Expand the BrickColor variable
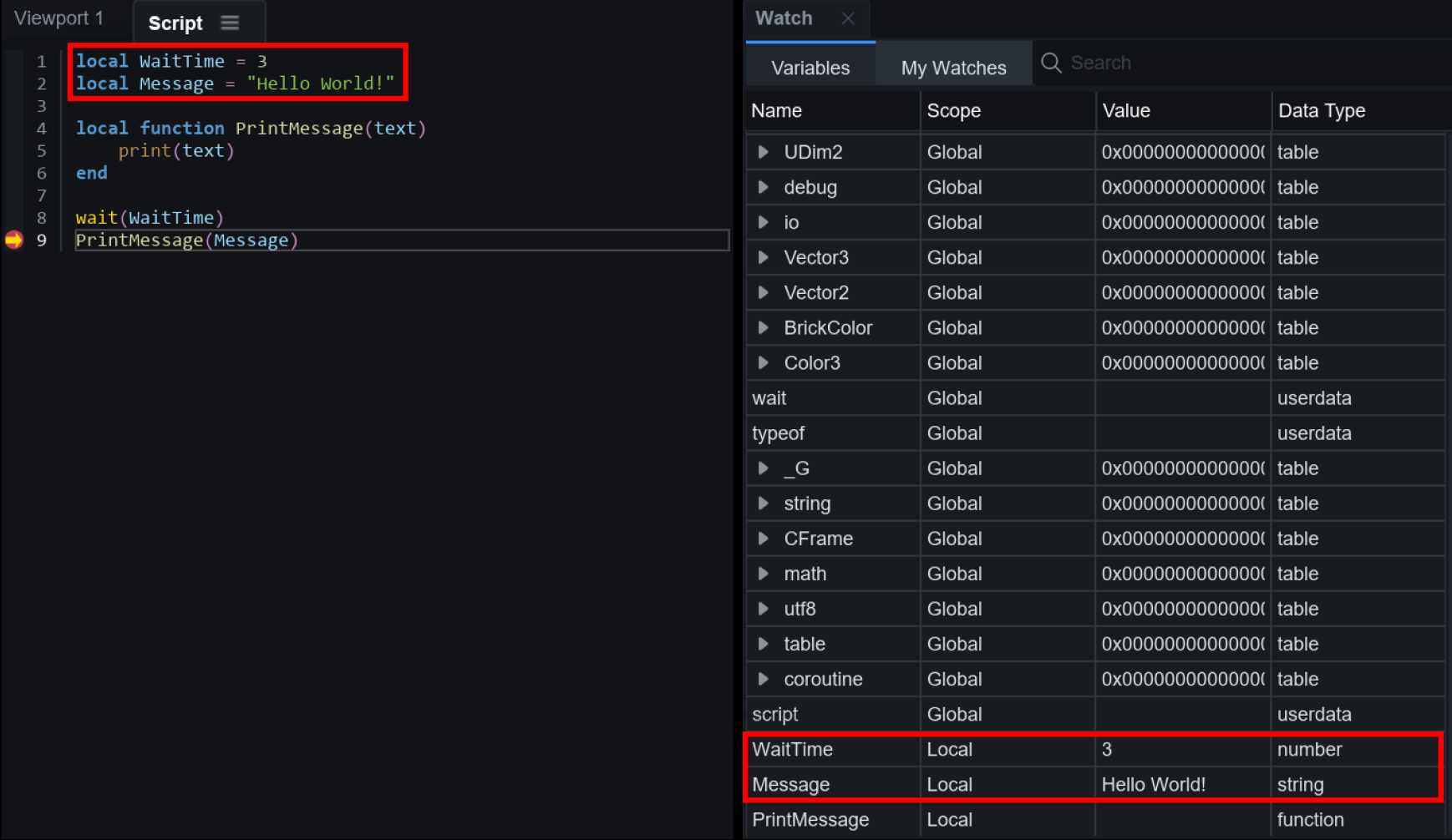The width and height of the screenshot is (1452, 840). point(763,327)
